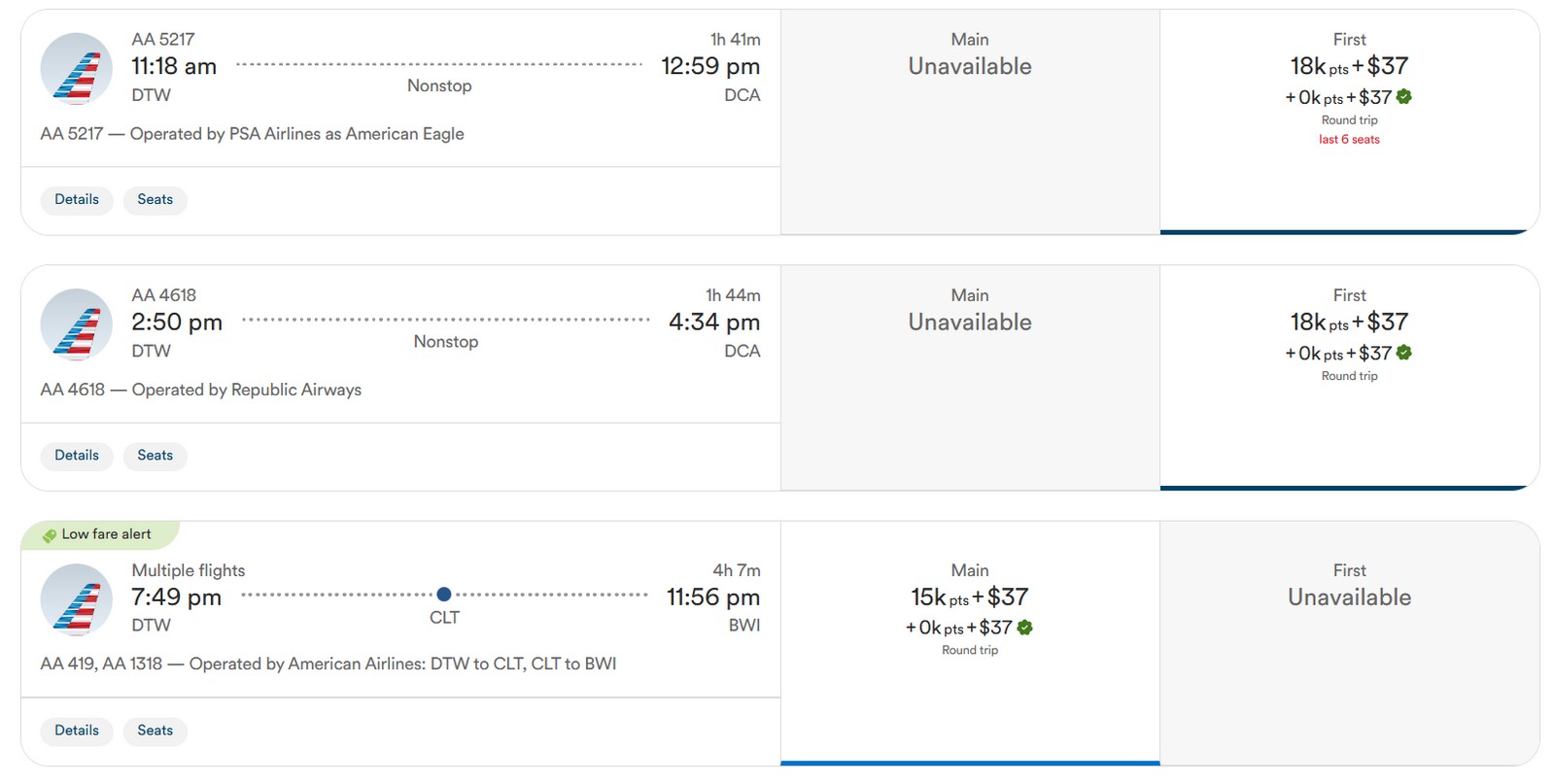Click the Low fare alert tag icon
1555x784 pixels.
pyautogui.click(x=49, y=535)
